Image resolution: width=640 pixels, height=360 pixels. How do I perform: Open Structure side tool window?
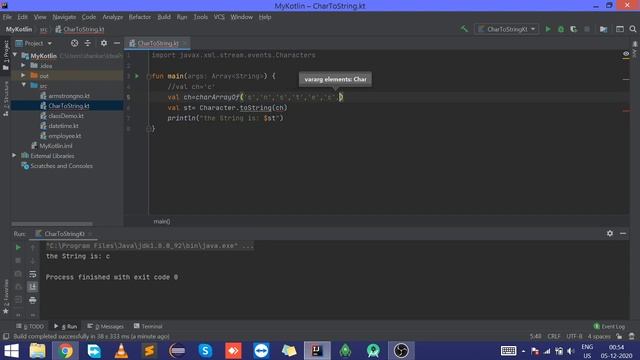click(5, 99)
